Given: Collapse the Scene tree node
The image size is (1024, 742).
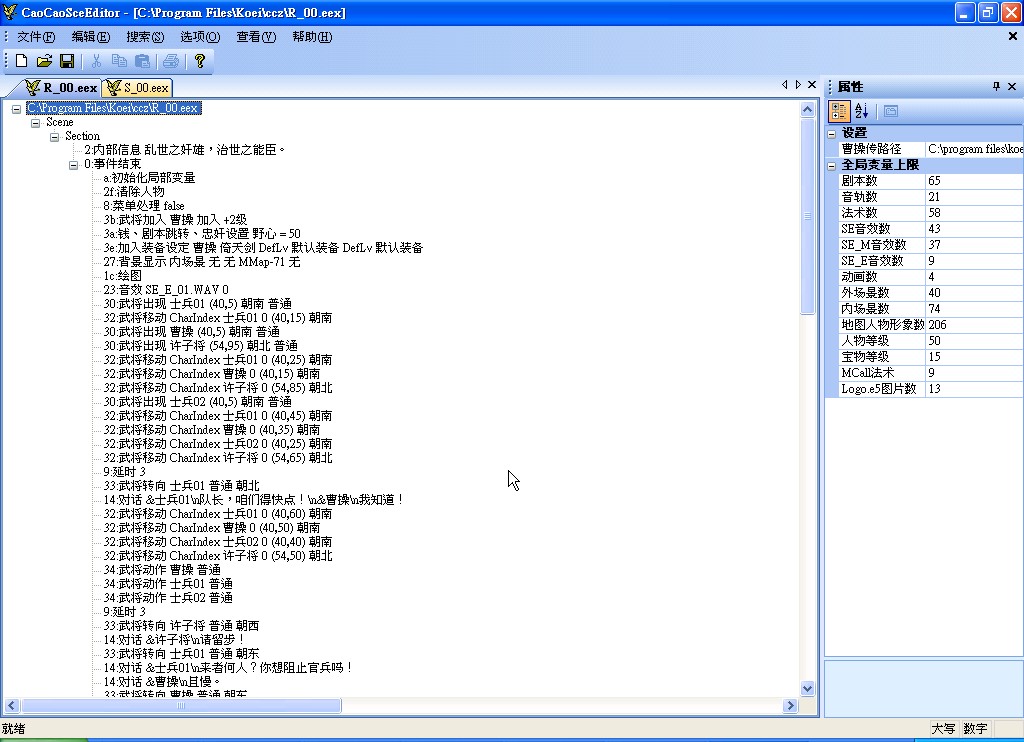Looking at the screenshot, I should point(36,122).
